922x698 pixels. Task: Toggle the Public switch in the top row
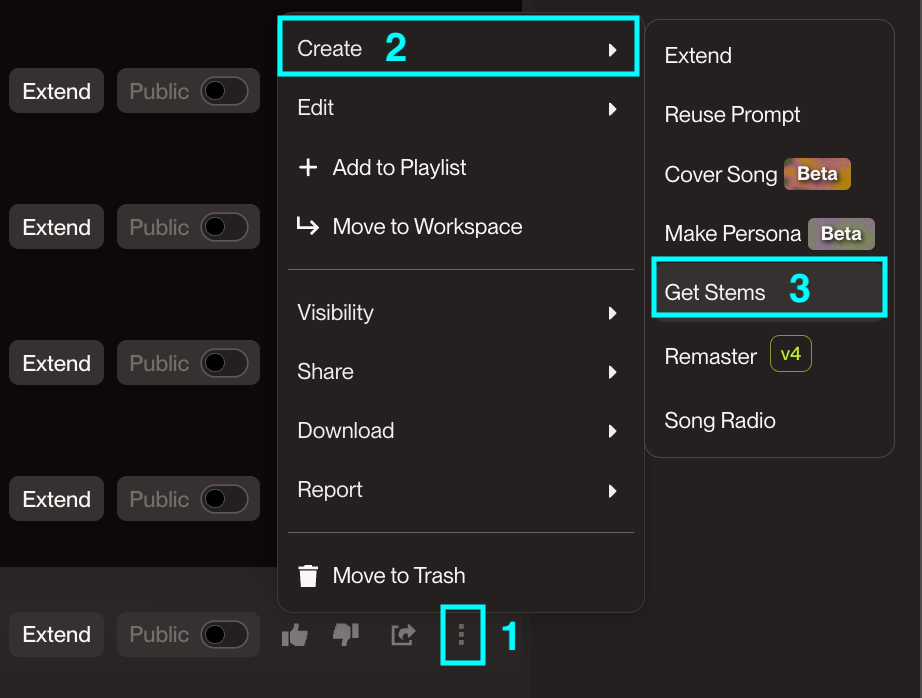[x=224, y=92]
